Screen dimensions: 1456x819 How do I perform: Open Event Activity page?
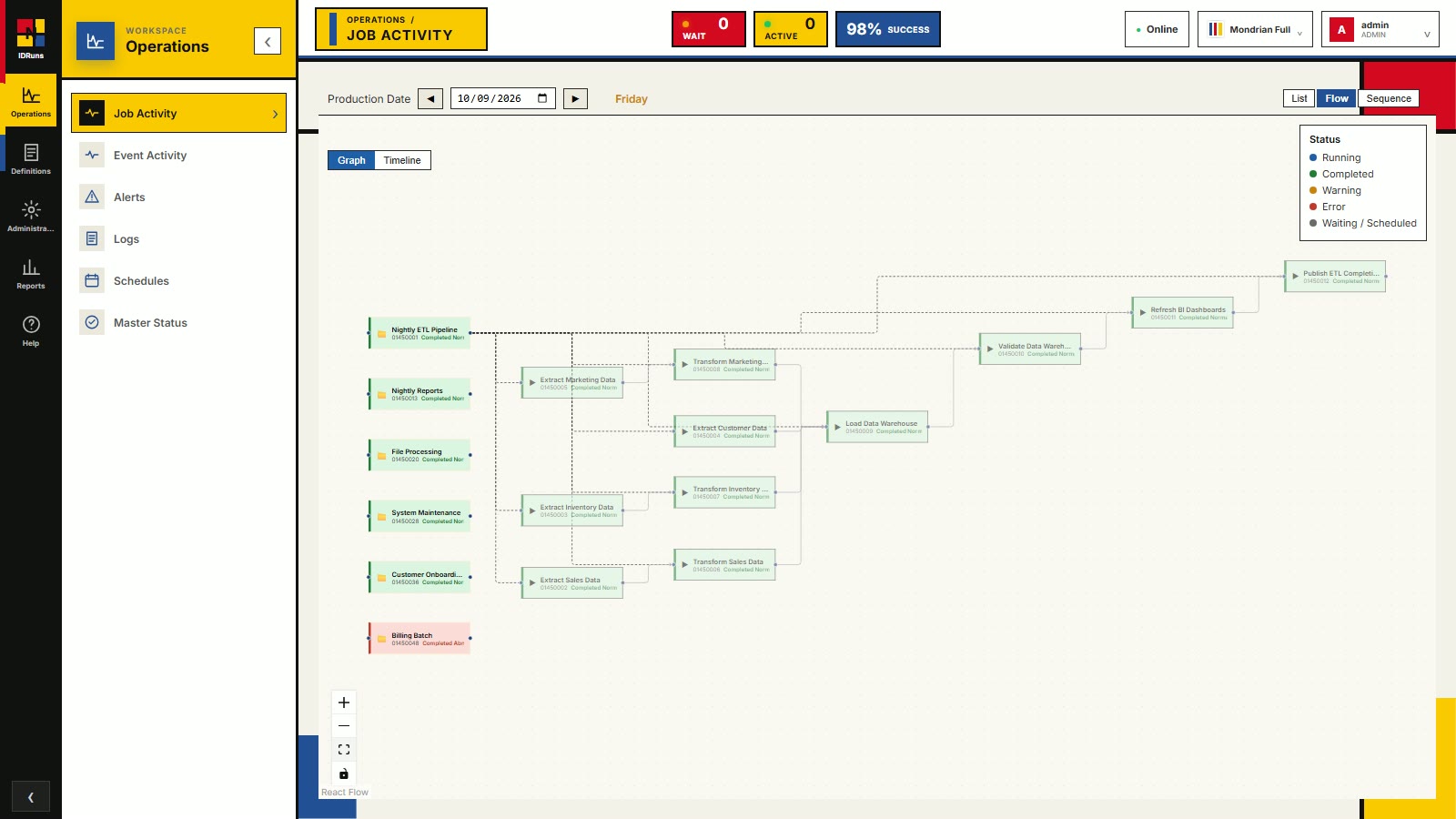[x=178, y=156]
